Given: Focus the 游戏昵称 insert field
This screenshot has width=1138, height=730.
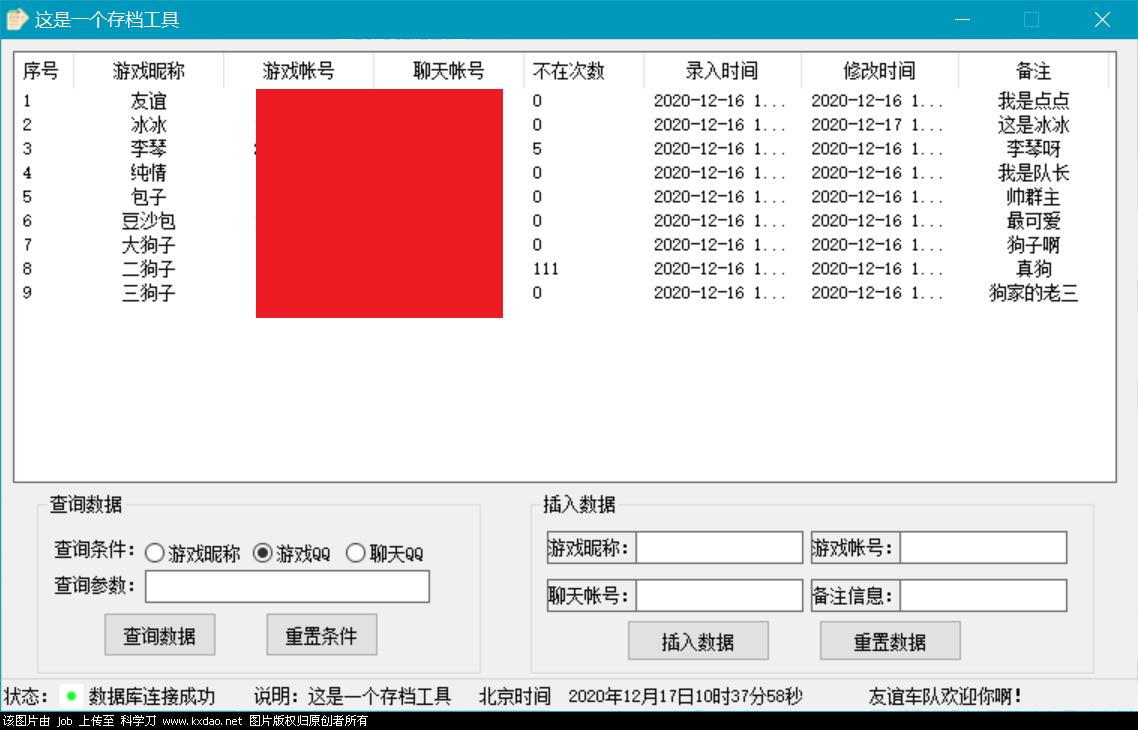Looking at the screenshot, I should click(719, 547).
